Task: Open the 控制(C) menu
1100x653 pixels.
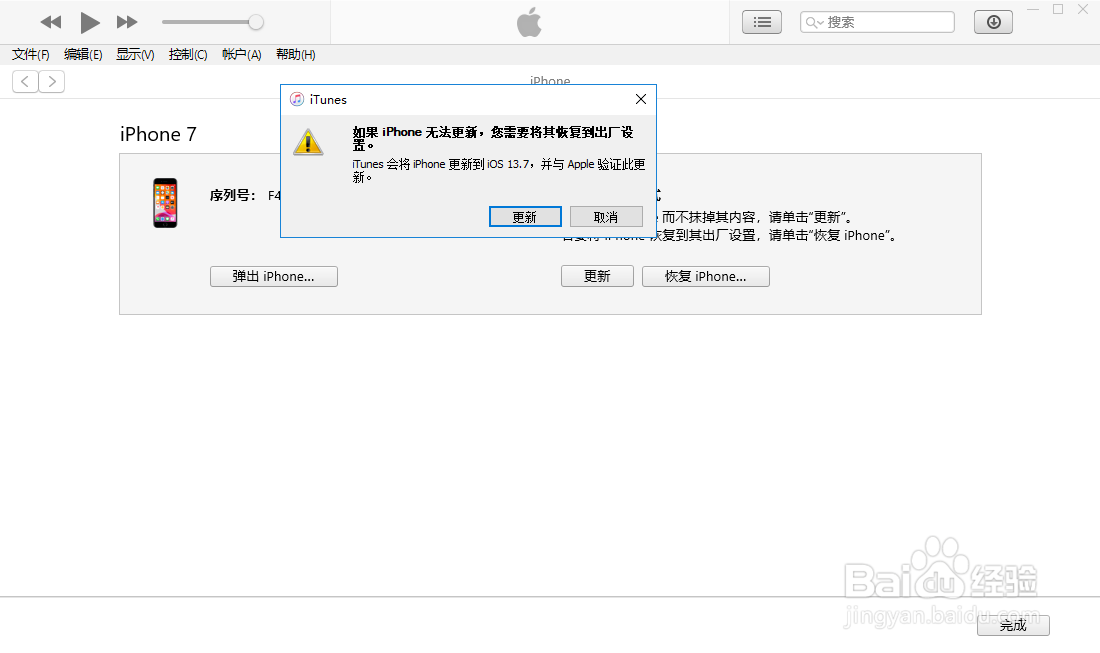Action: pyautogui.click(x=188, y=55)
